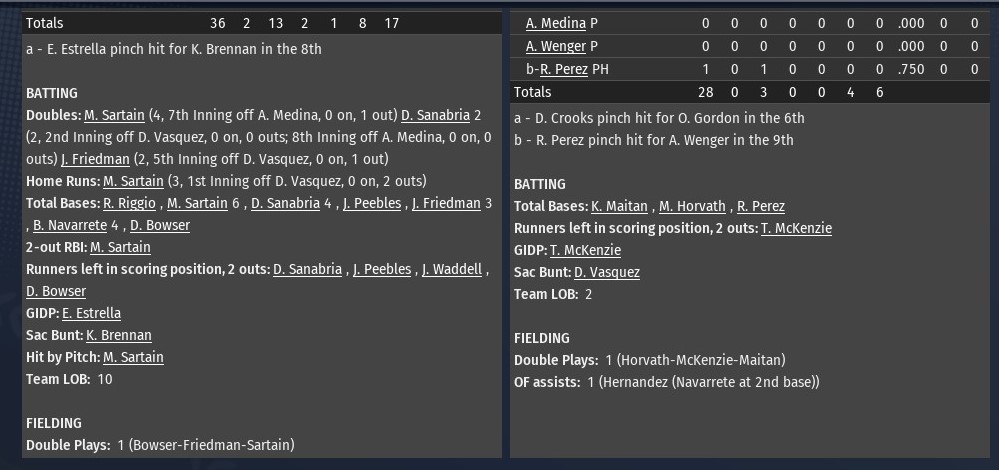
Task: Click M. Sartain in Home Runs line
Action: tap(133, 182)
